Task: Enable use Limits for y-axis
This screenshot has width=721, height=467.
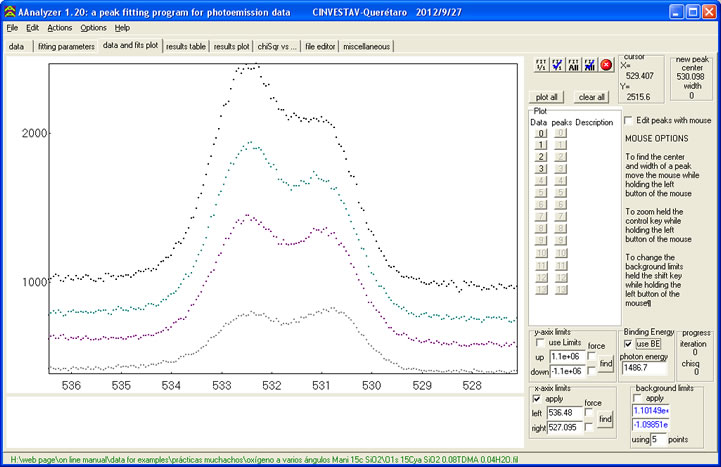Action: [x=541, y=342]
